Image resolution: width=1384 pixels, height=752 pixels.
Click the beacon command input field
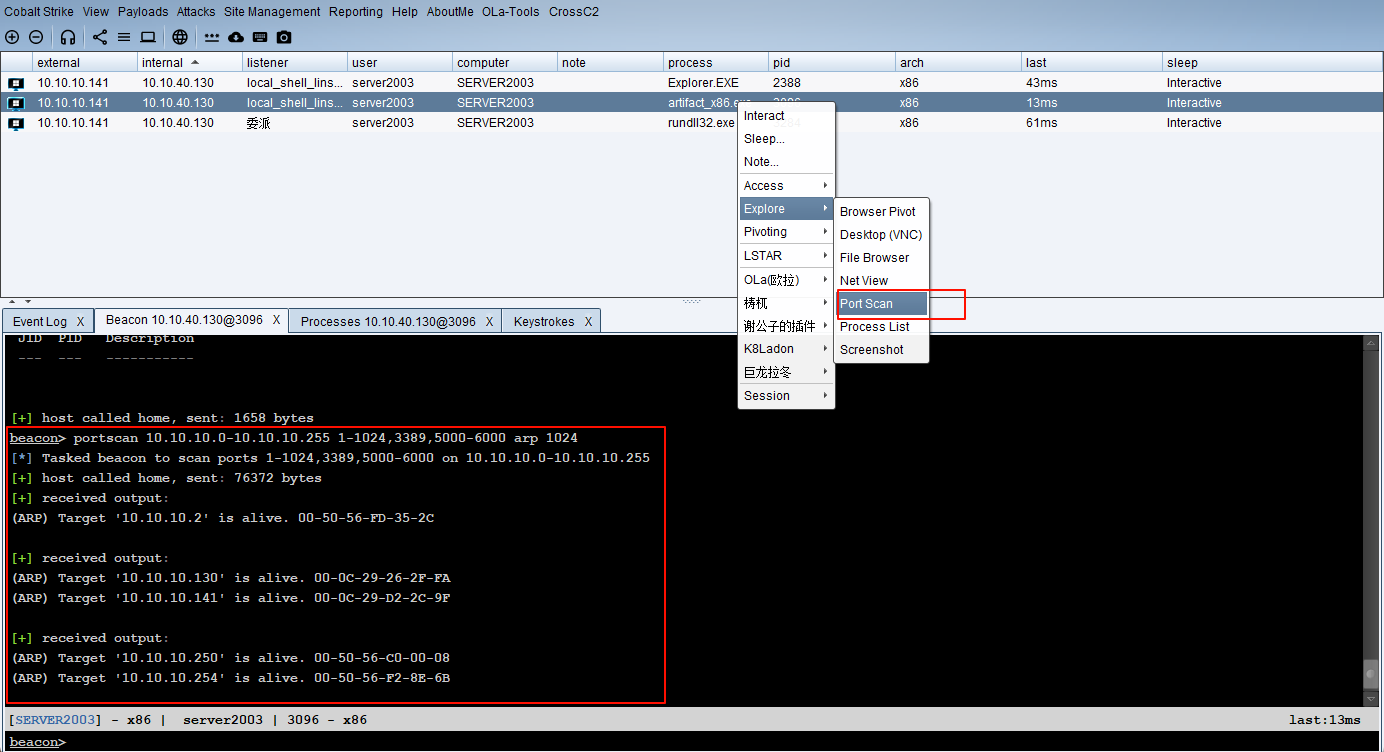(720, 742)
